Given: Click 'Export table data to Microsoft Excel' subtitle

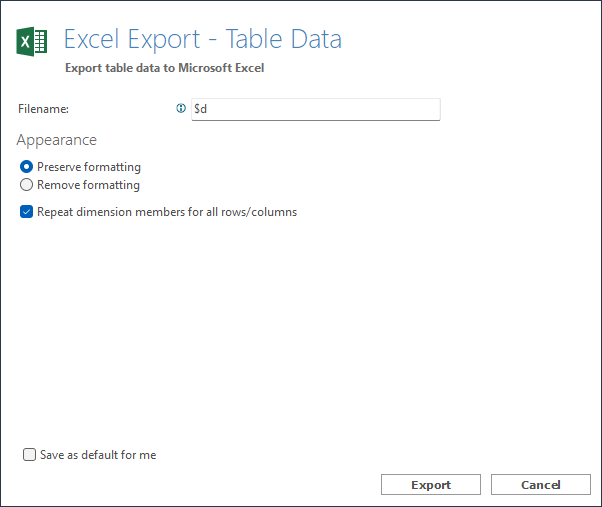Looking at the screenshot, I should (165, 68).
